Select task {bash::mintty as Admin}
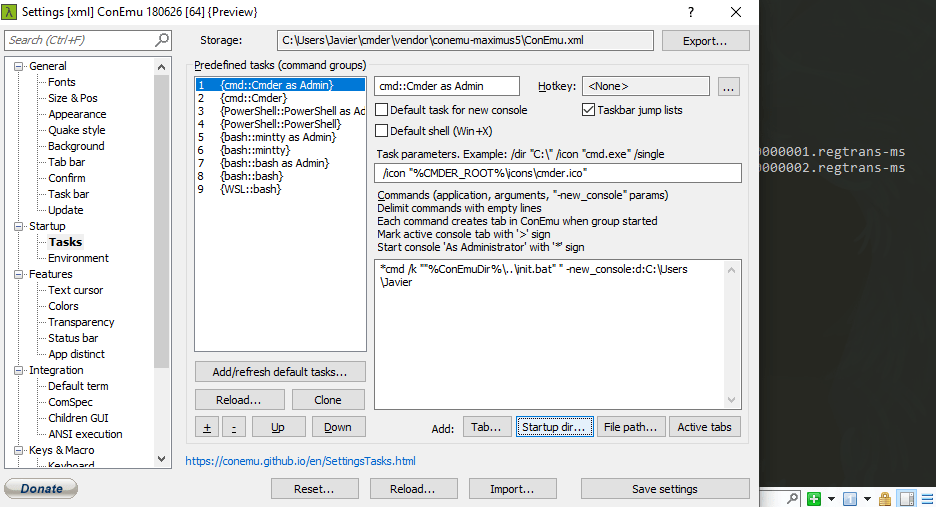Viewport: 936px width, 507px height. pyautogui.click(x=280, y=137)
